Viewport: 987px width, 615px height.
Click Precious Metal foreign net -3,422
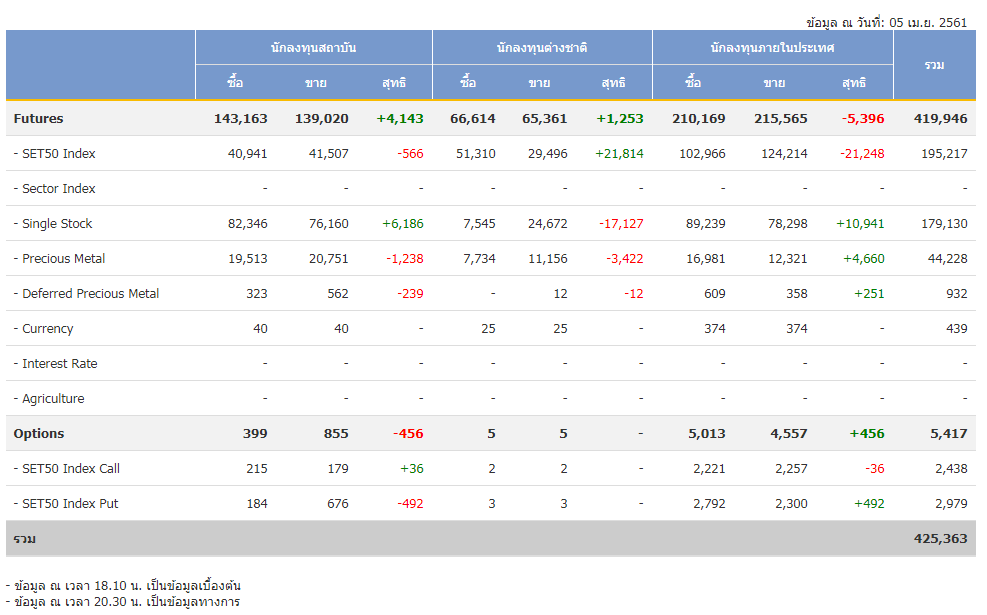[x=624, y=259]
